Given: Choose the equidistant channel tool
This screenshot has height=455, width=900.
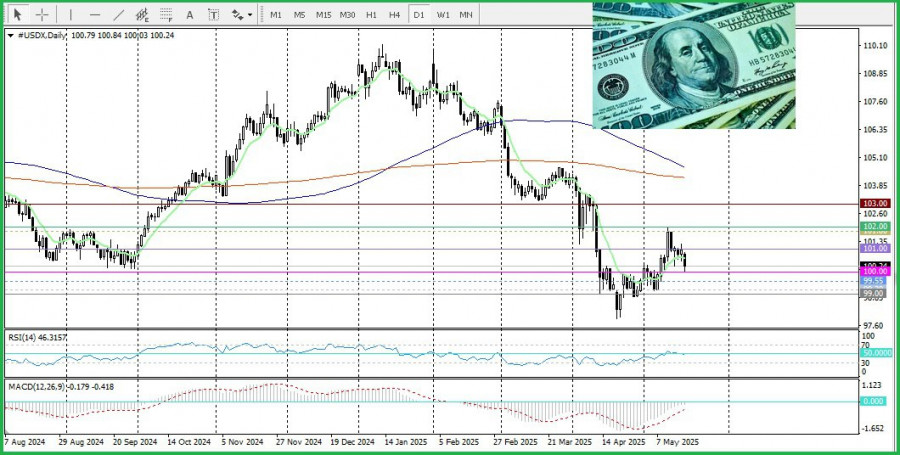Looking at the screenshot, I should coord(142,15).
